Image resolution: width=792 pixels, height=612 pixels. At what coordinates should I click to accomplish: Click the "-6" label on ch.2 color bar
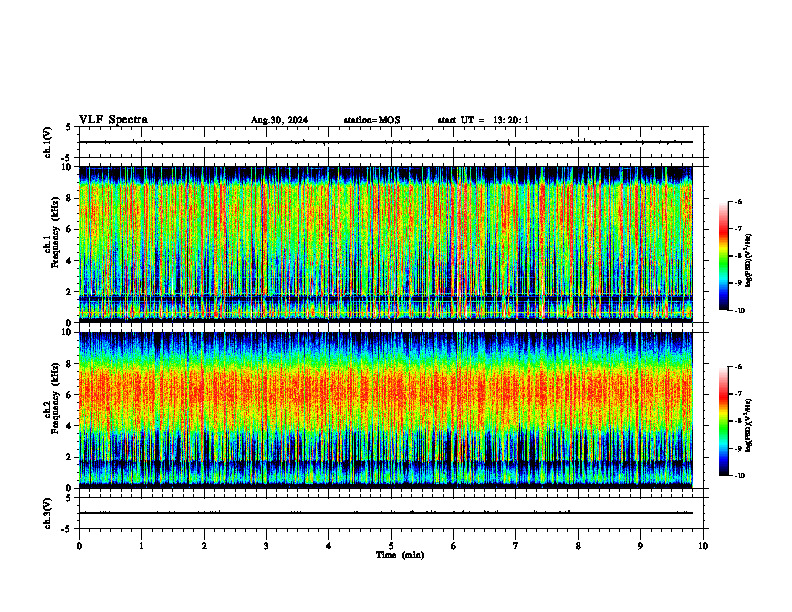pos(738,367)
